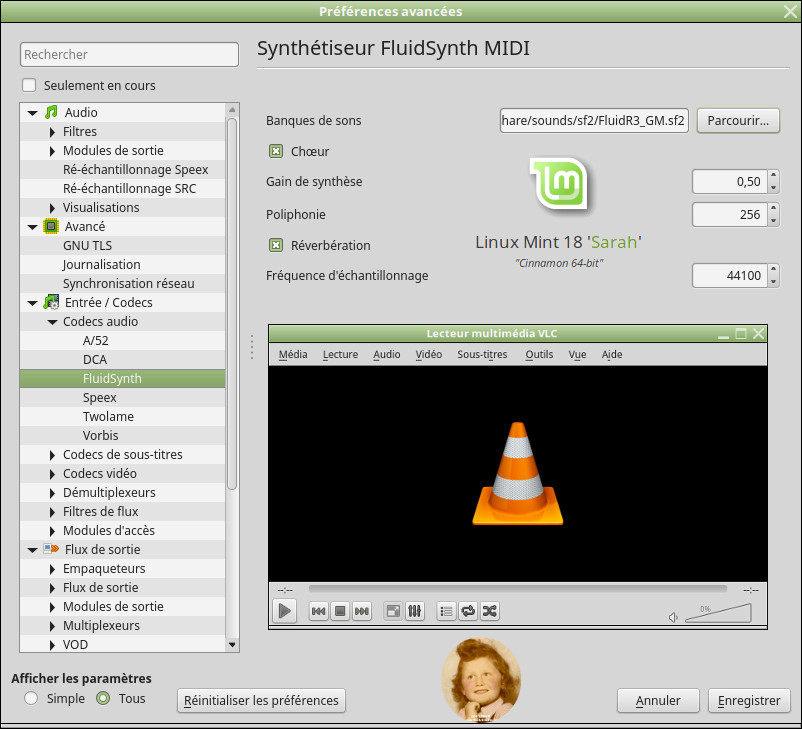This screenshot has width=802, height=729.
Task: Expand the Visualisations node
Action: [x=52, y=208]
